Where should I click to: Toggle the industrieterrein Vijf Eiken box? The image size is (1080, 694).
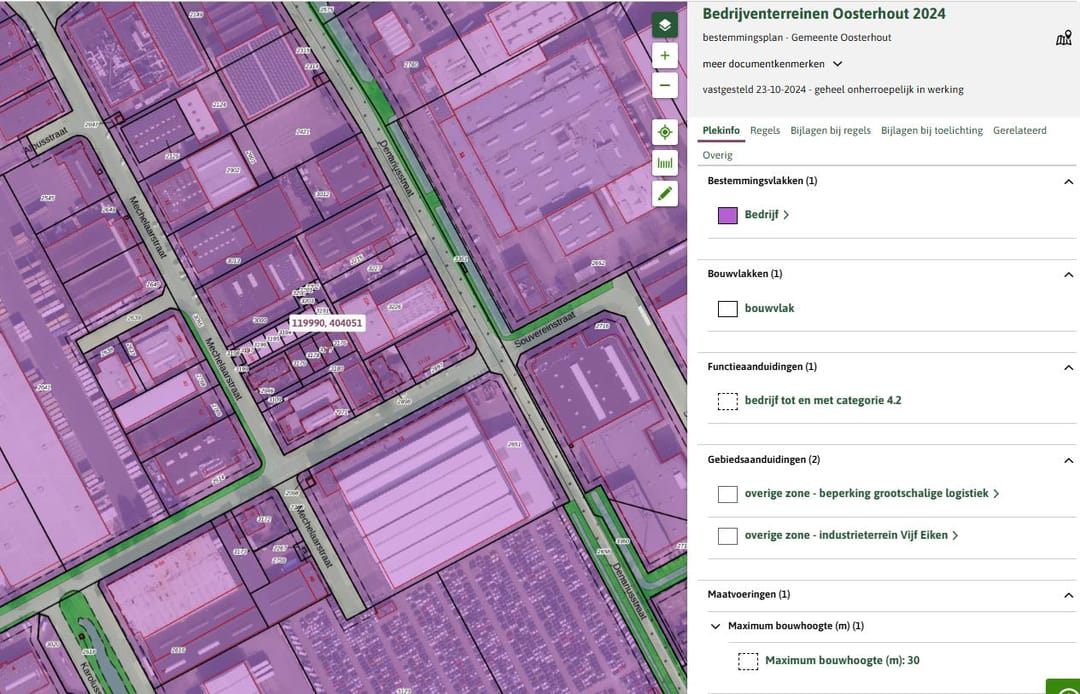click(x=728, y=536)
